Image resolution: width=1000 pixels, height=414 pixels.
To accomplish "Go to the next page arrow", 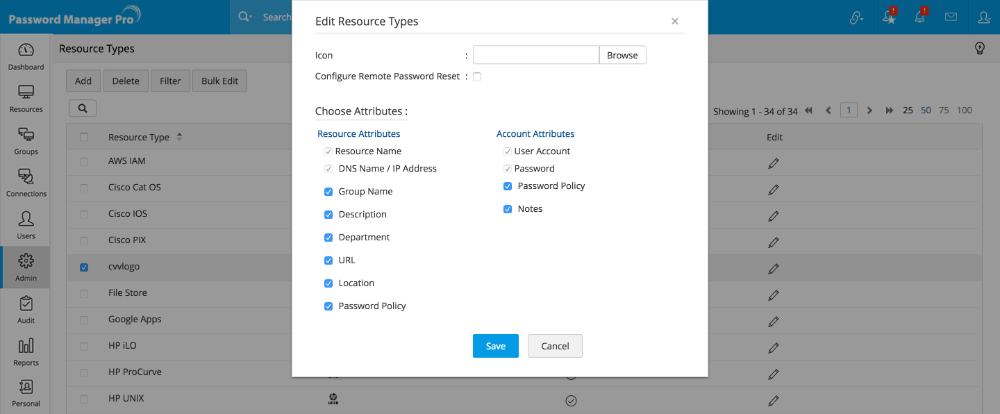I will click(x=870, y=110).
